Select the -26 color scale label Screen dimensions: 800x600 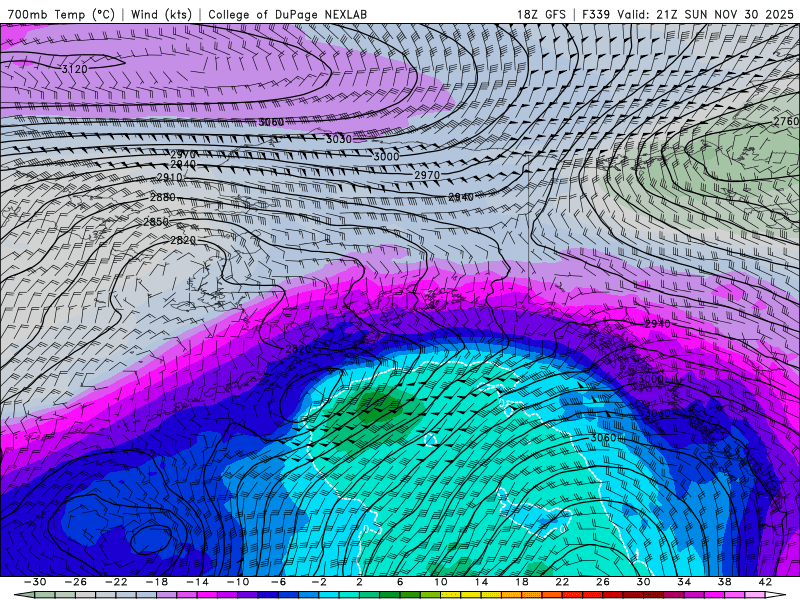point(76,582)
